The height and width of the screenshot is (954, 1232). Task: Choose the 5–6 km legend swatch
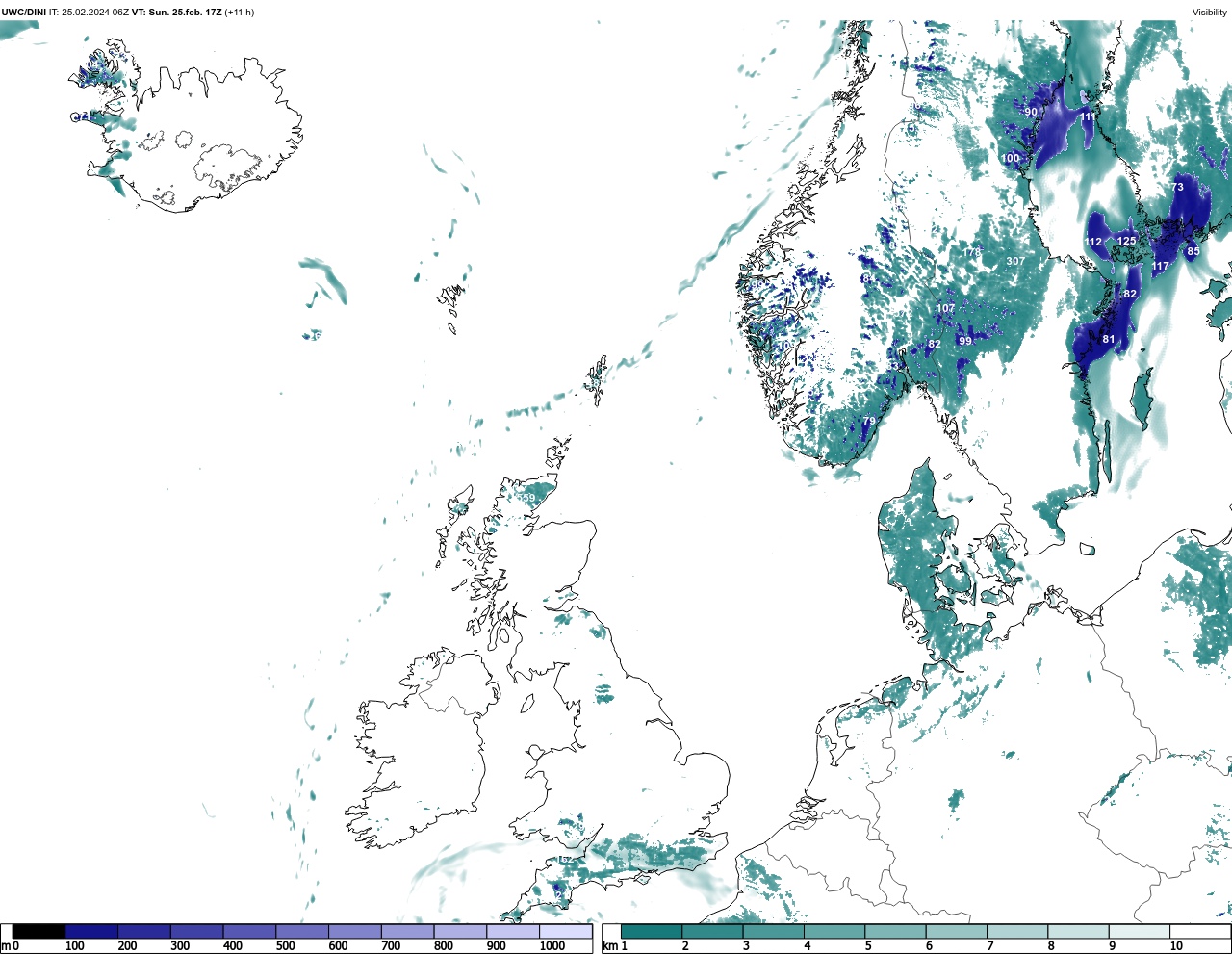(895, 932)
